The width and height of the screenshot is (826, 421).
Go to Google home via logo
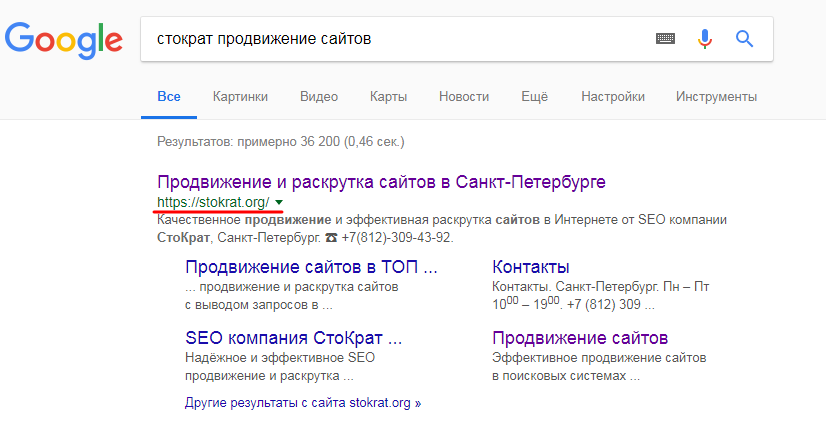[64, 41]
